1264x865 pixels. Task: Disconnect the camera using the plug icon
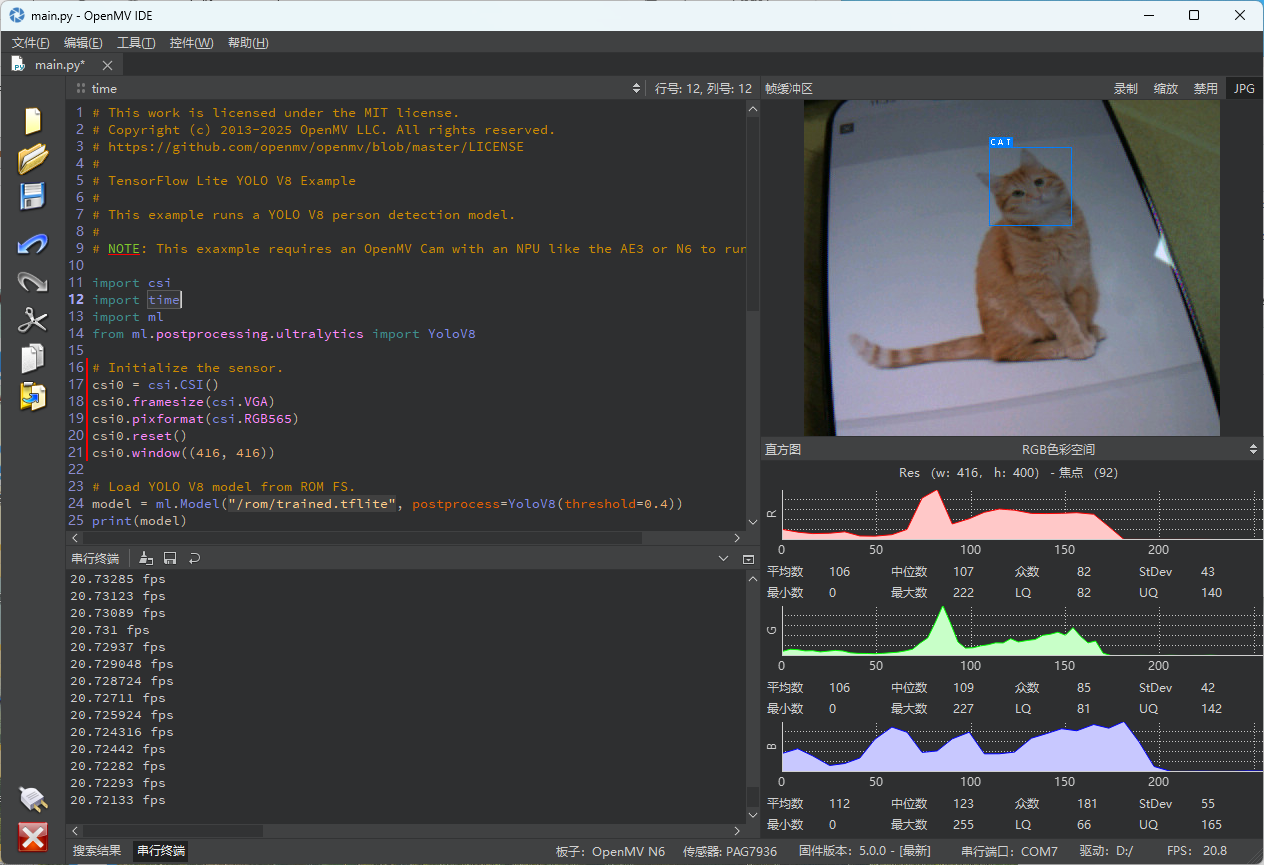click(x=33, y=798)
